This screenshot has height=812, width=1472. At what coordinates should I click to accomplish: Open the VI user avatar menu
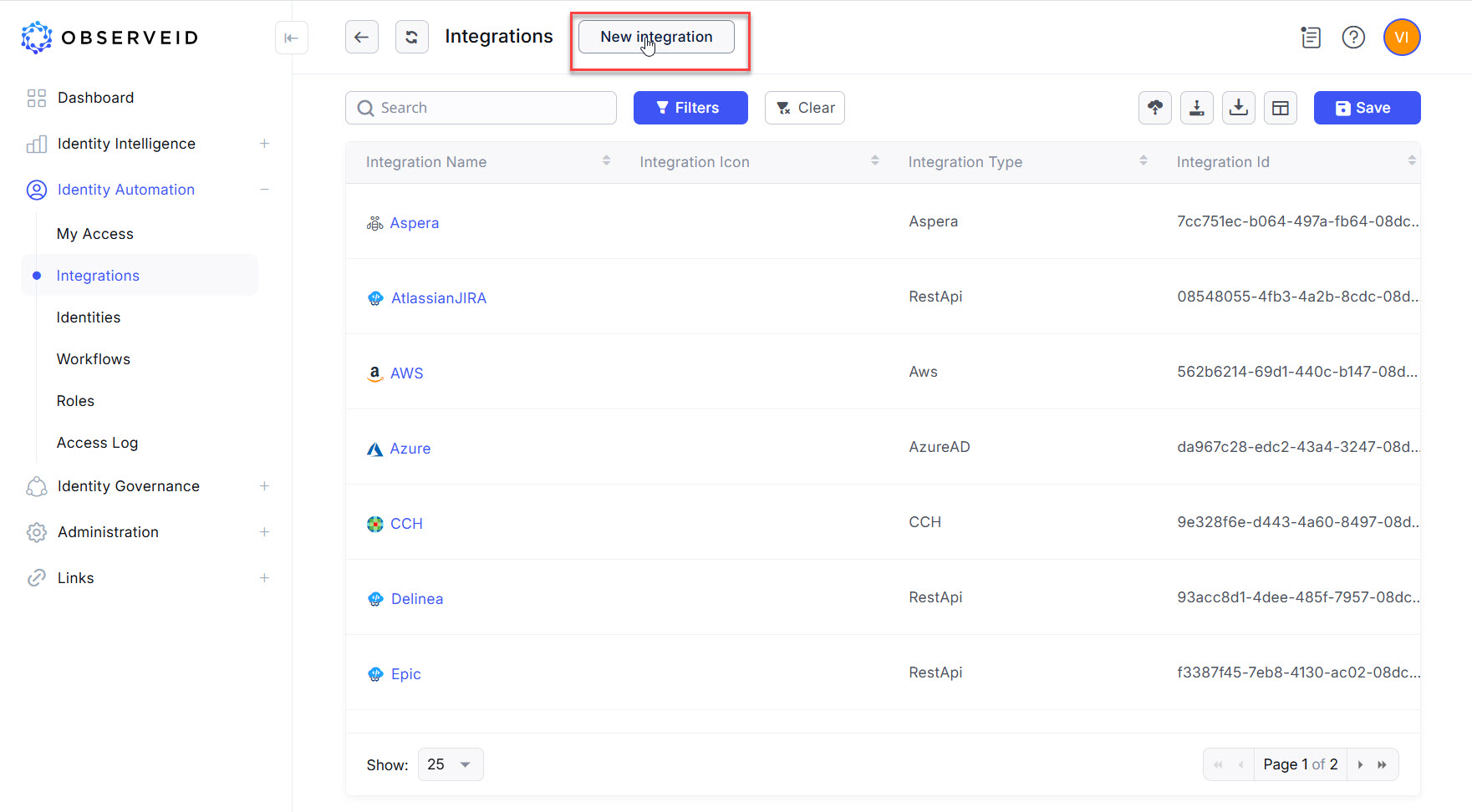1402,38
